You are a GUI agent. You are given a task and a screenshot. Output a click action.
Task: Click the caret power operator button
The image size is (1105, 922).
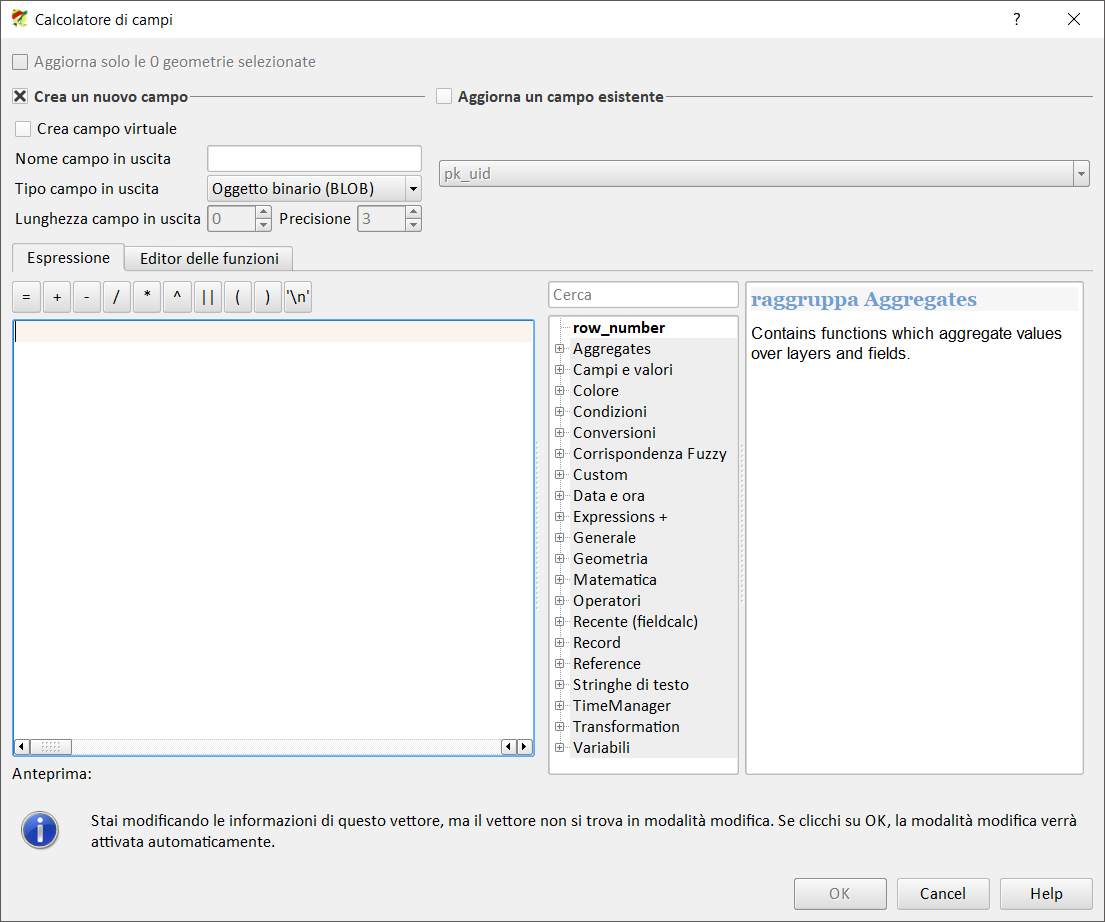(x=177, y=298)
